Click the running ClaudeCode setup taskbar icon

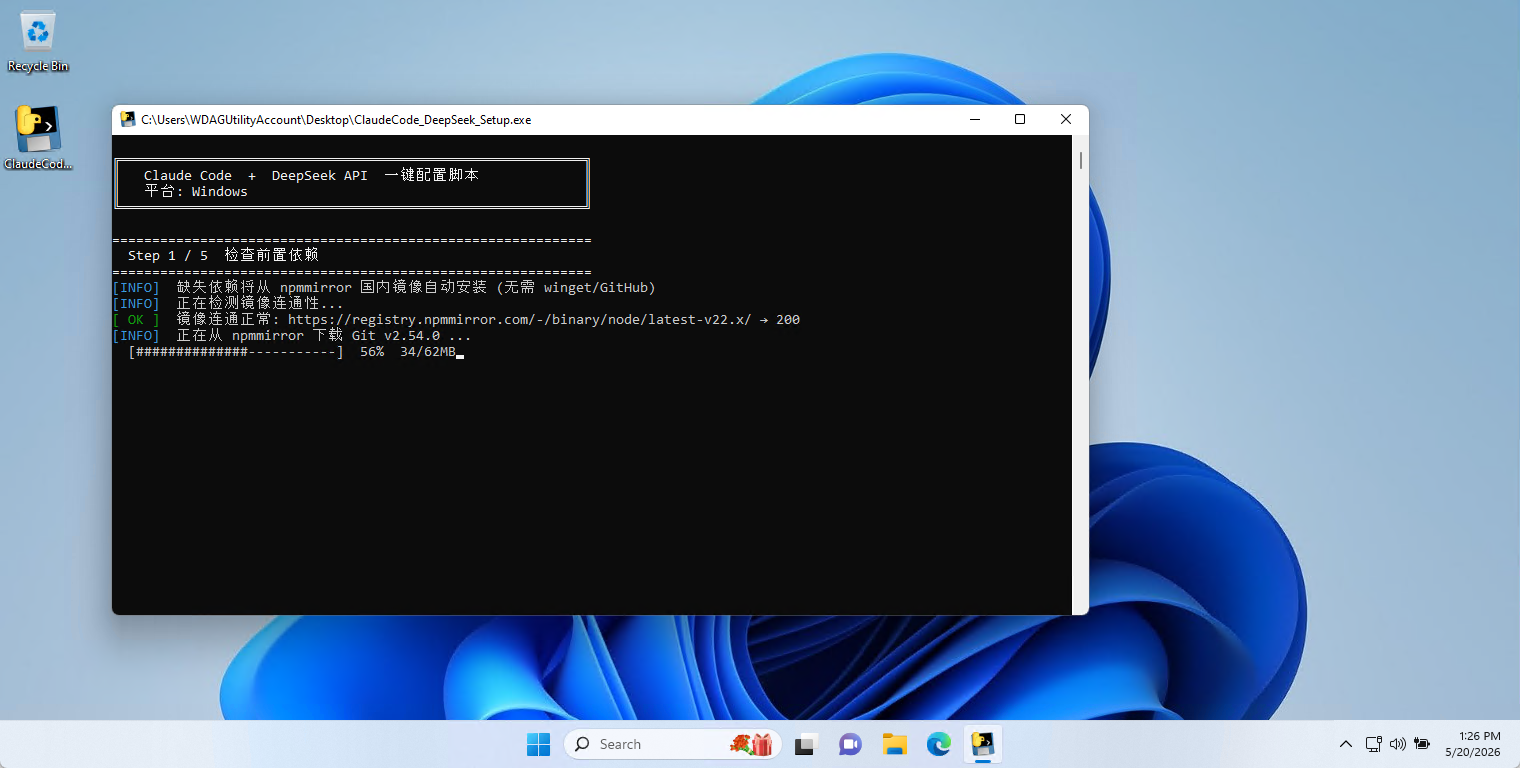pyautogui.click(x=983, y=744)
